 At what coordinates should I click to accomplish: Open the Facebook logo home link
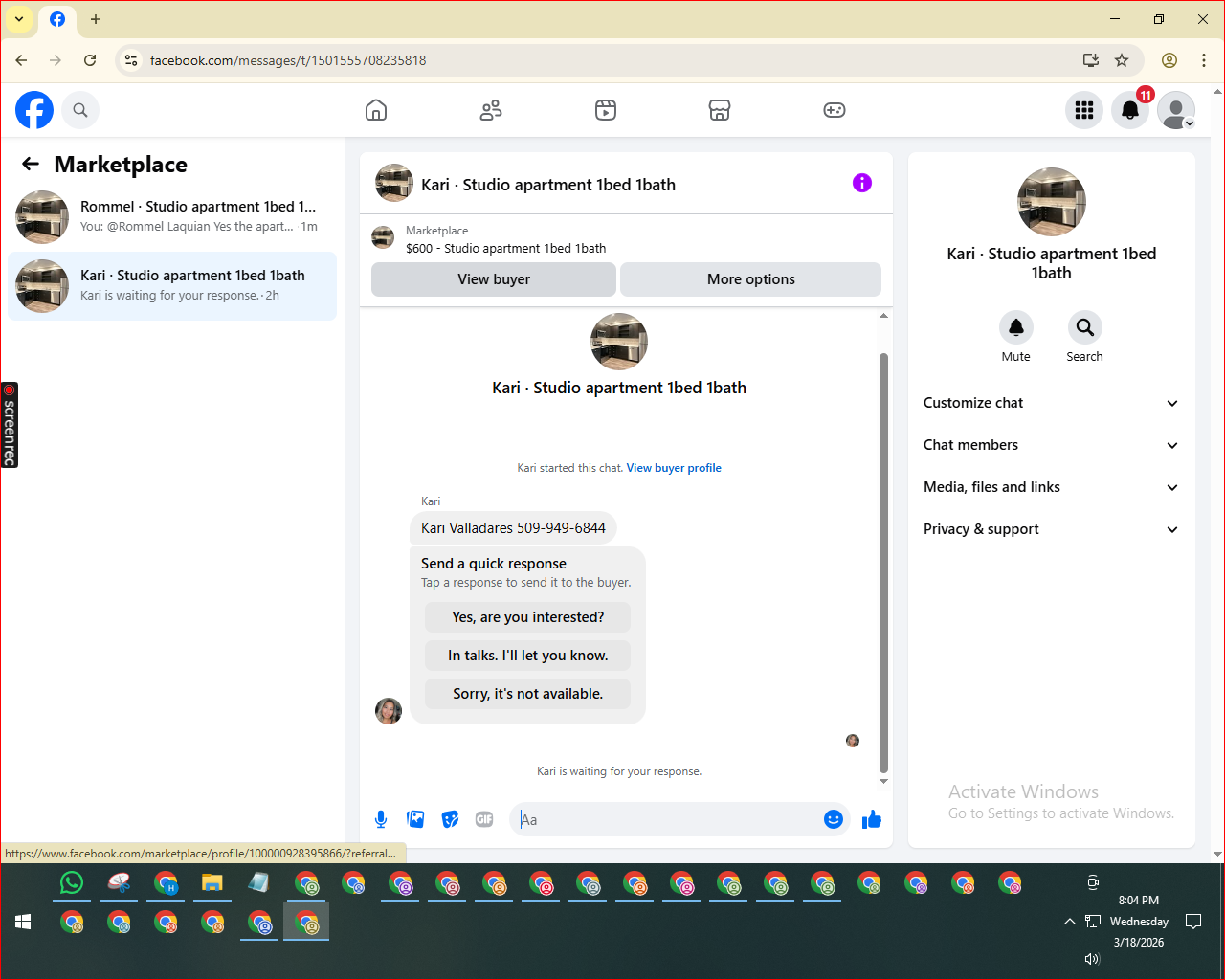pyautogui.click(x=34, y=110)
